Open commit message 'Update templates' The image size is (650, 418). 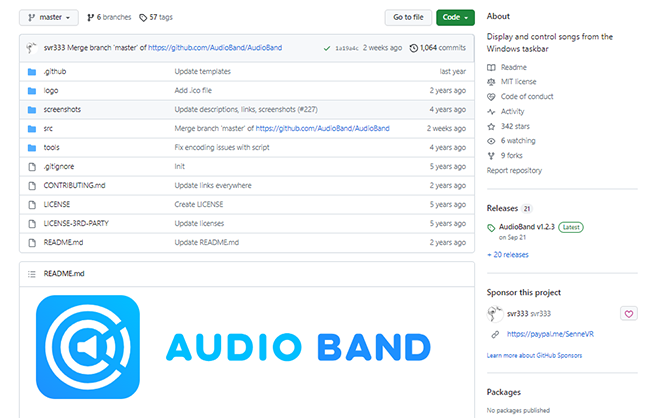click(x=202, y=71)
